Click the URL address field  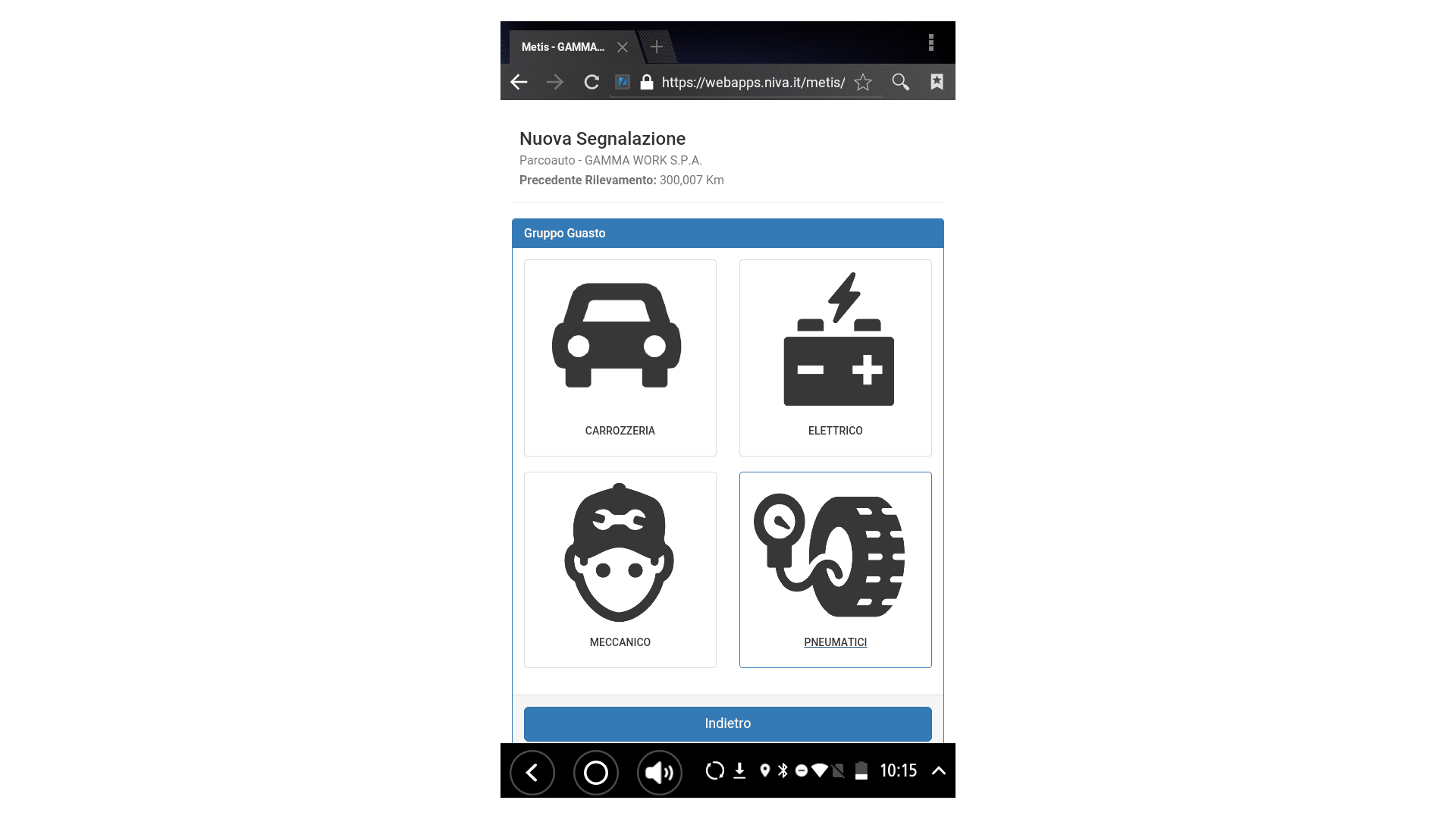coord(752,82)
